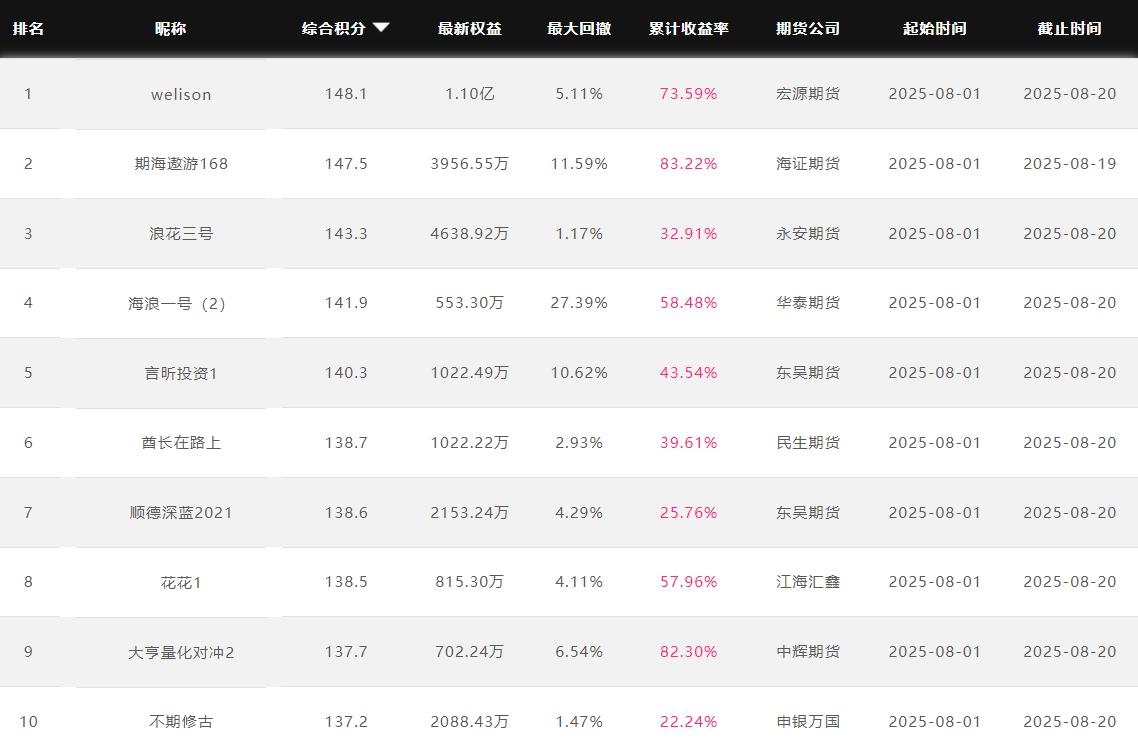Screen dimensions: 1138x755
Task: Click the 宏源期货 company cell
Action: (808, 94)
